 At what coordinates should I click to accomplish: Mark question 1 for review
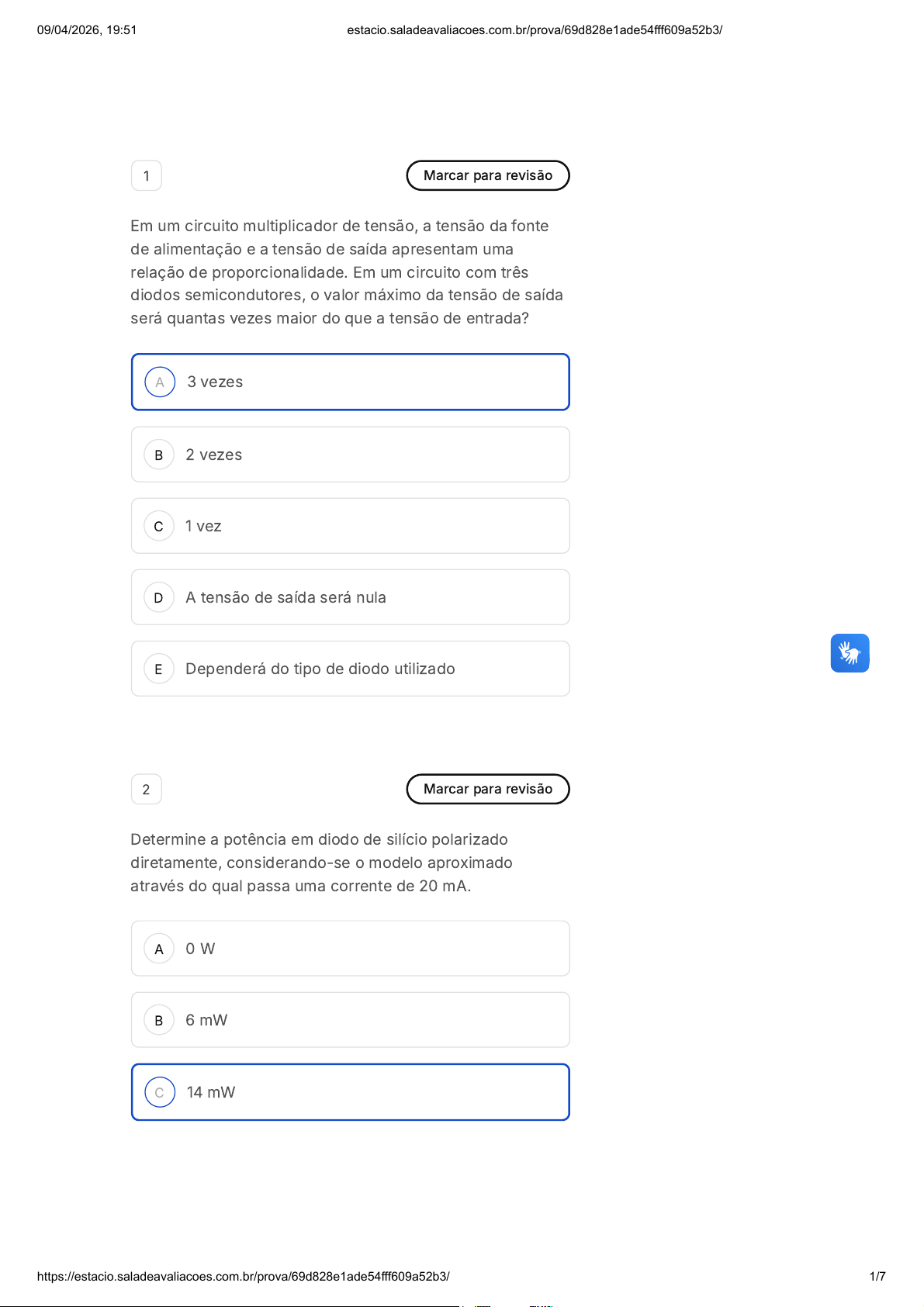click(x=487, y=175)
